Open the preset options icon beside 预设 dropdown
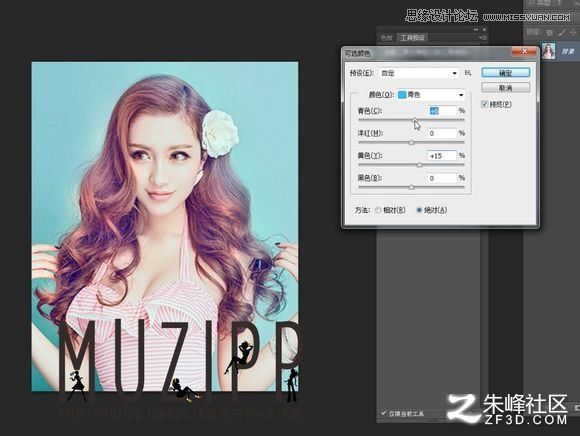The width and height of the screenshot is (580, 436). click(x=468, y=73)
